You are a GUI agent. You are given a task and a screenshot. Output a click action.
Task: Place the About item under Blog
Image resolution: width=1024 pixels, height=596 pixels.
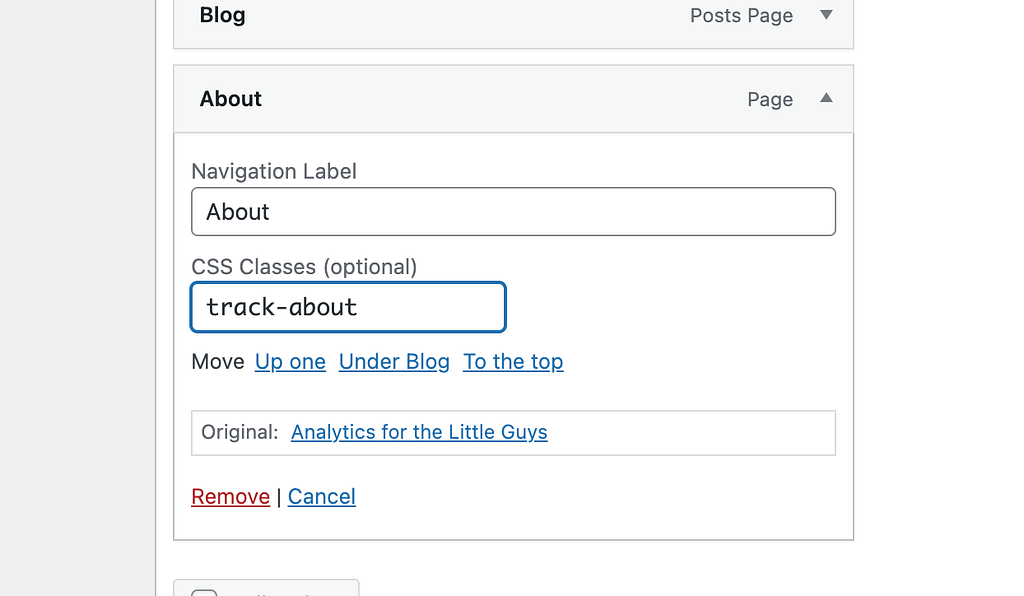click(394, 361)
